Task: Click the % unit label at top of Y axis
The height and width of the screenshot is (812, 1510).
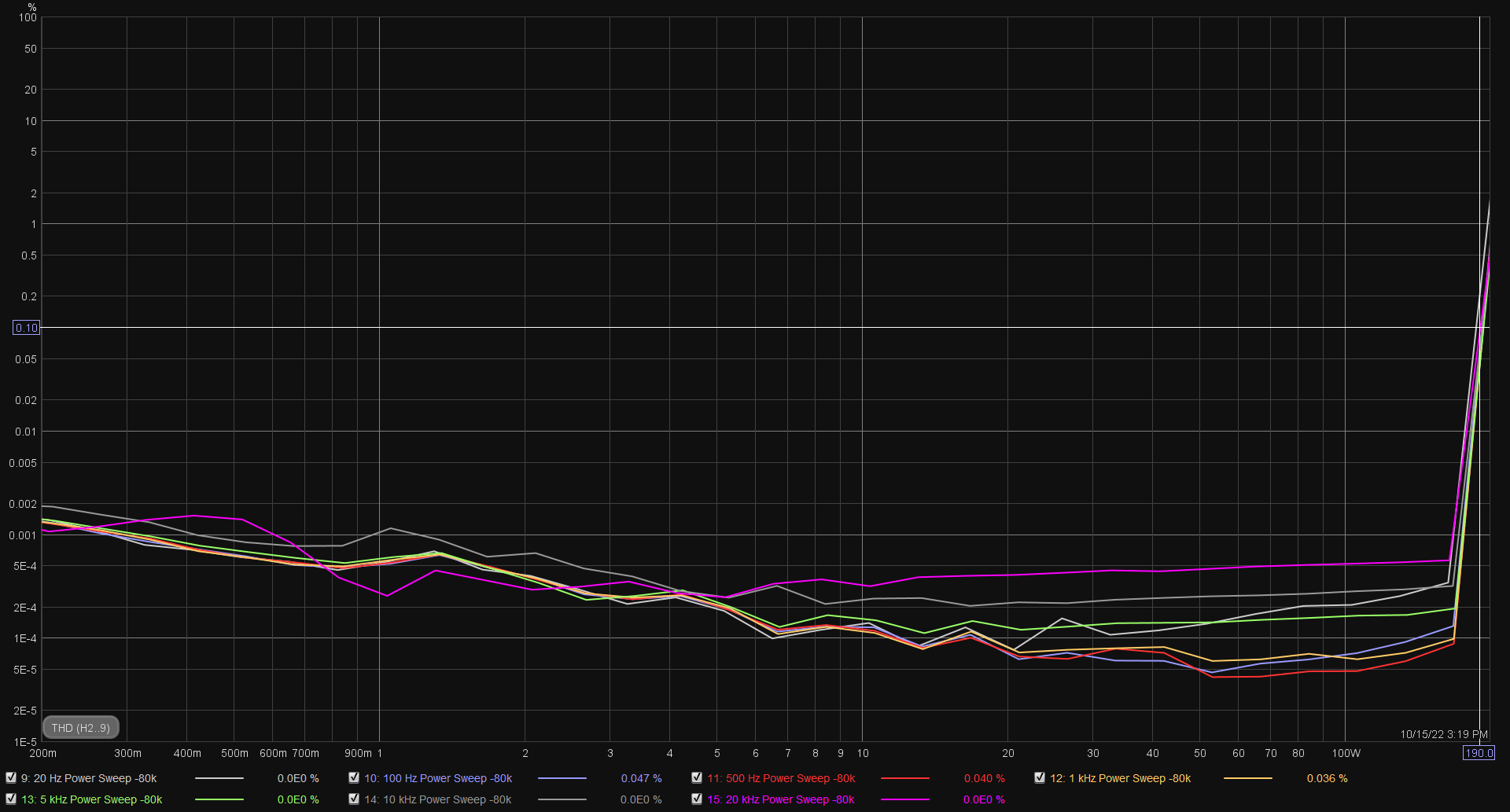Action: (32, 7)
